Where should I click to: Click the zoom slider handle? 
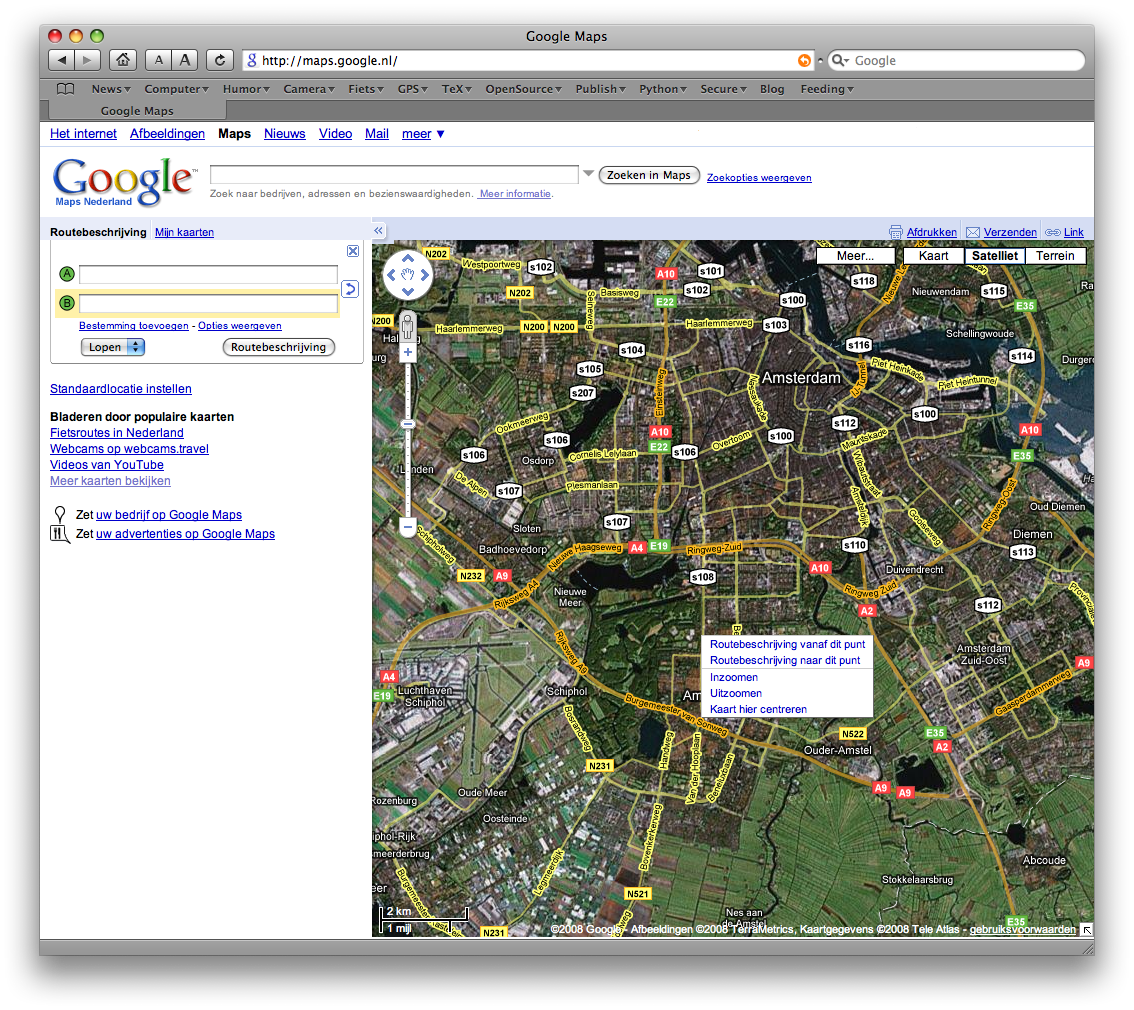pos(408,424)
